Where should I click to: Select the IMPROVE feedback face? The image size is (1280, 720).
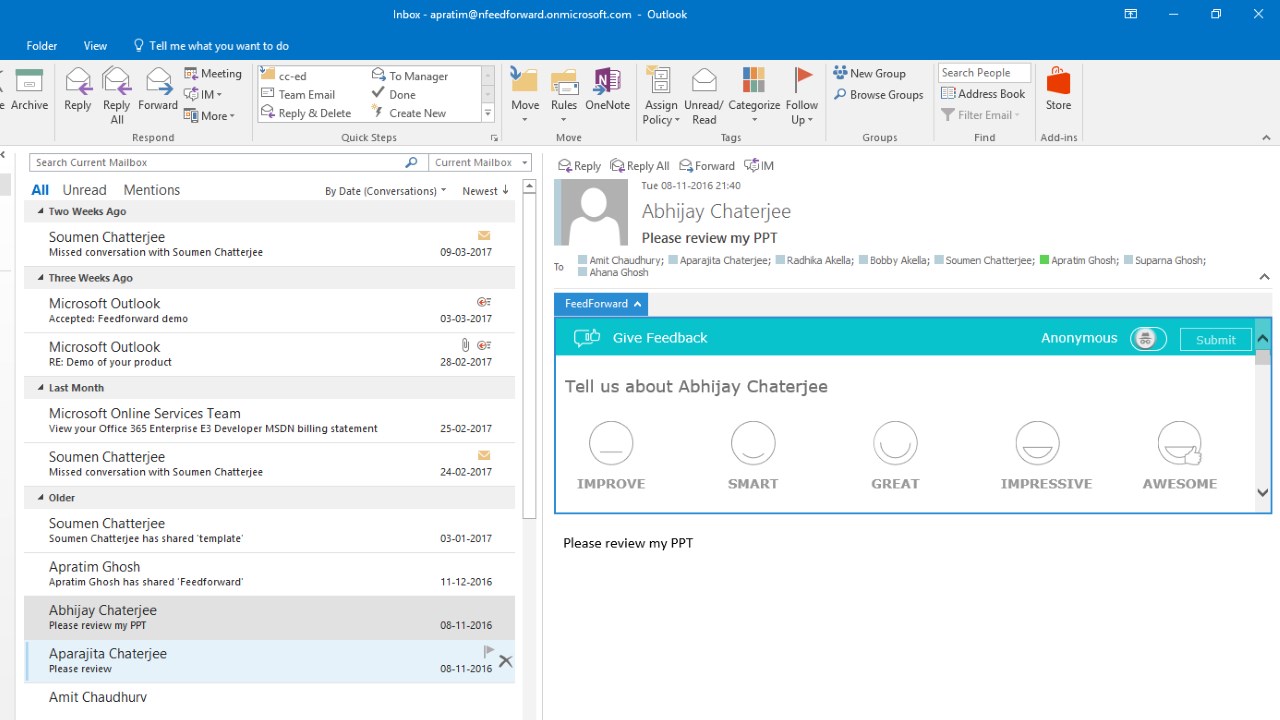(x=611, y=443)
